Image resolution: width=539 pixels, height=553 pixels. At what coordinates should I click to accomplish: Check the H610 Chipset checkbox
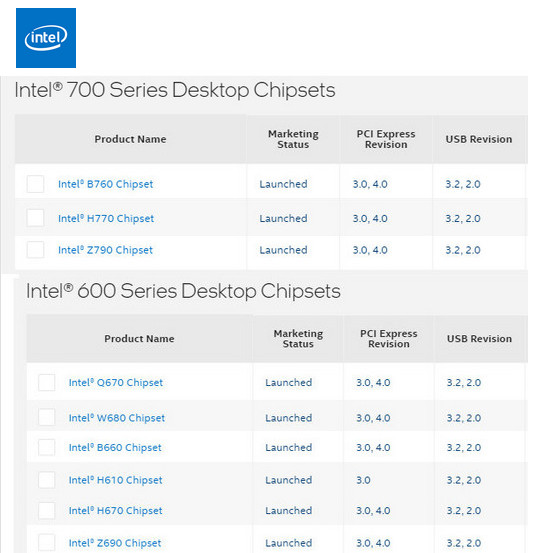pos(47,480)
